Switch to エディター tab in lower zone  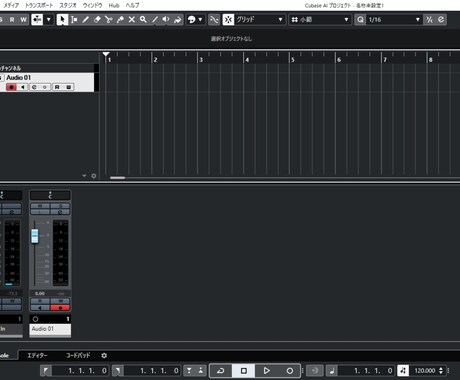pos(37,356)
